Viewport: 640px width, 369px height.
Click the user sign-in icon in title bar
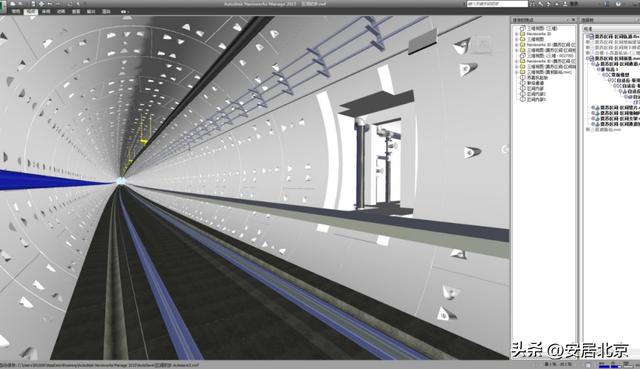(x=565, y=4)
